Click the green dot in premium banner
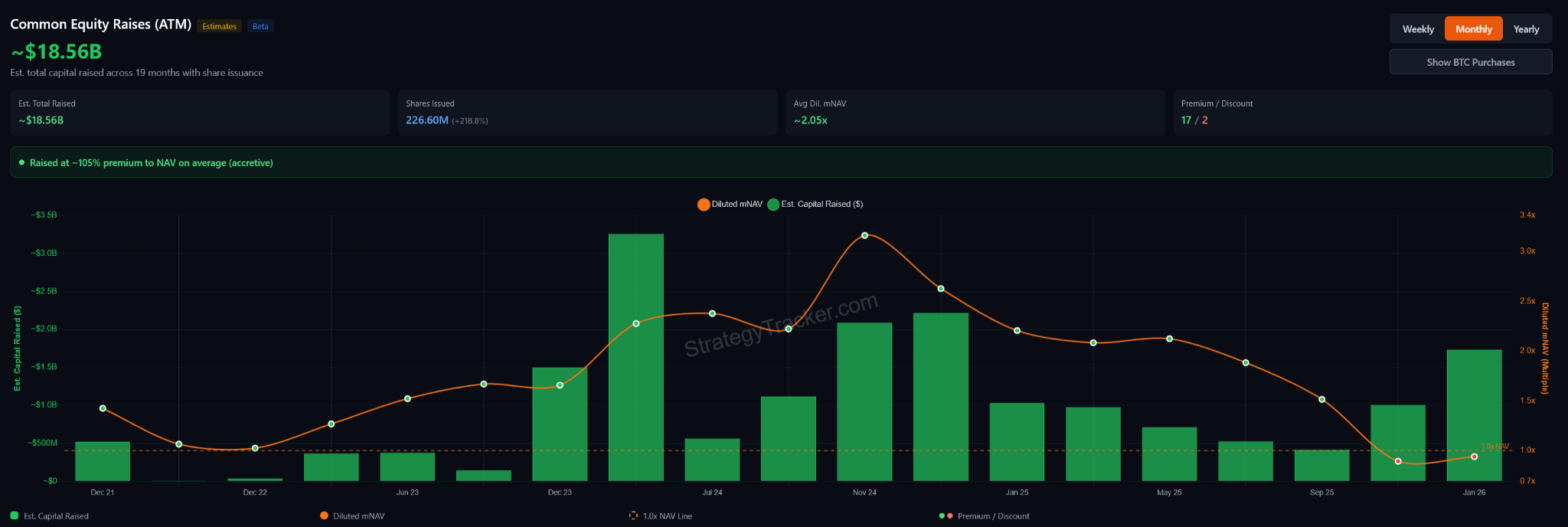 pyautogui.click(x=21, y=162)
